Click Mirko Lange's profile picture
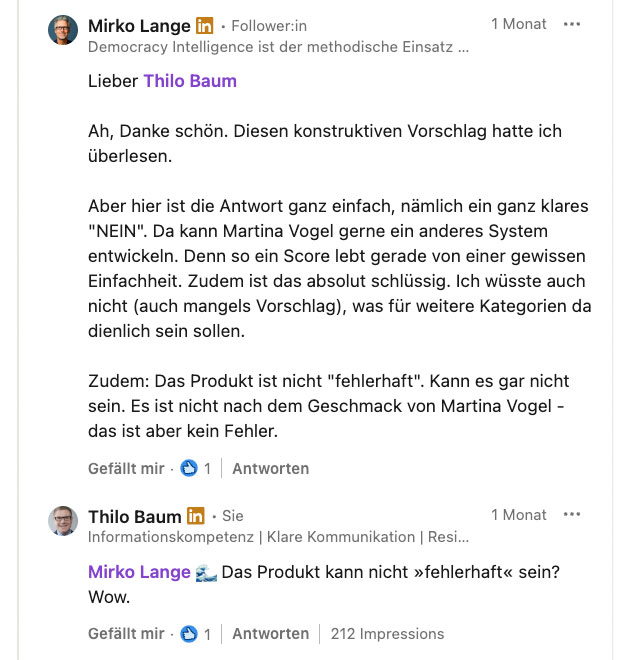The height and width of the screenshot is (660, 631). (63, 30)
